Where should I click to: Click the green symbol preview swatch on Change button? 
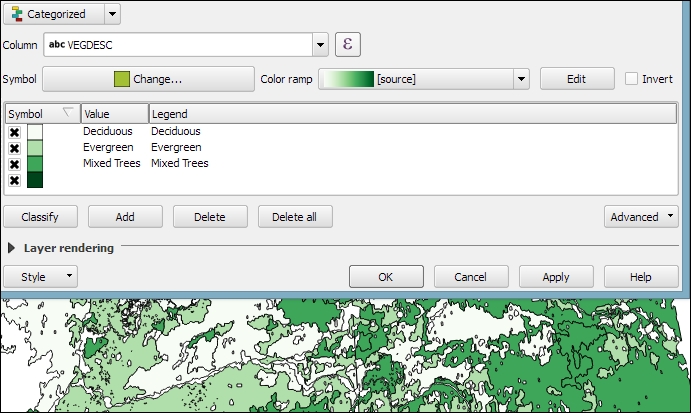(x=122, y=79)
